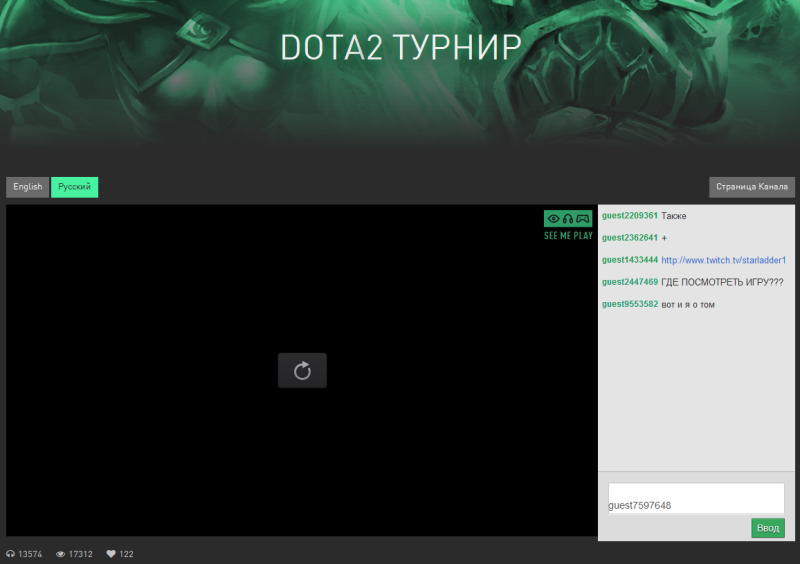Click username guest2362641 in chat
This screenshot has width=800, height=564.
630,237
